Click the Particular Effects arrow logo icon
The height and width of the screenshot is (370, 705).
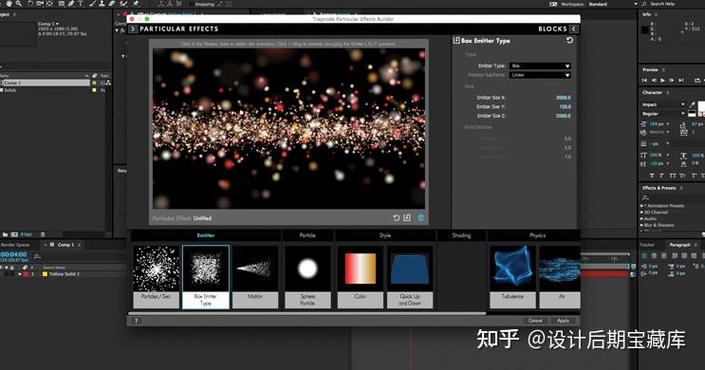coord(133,29)
